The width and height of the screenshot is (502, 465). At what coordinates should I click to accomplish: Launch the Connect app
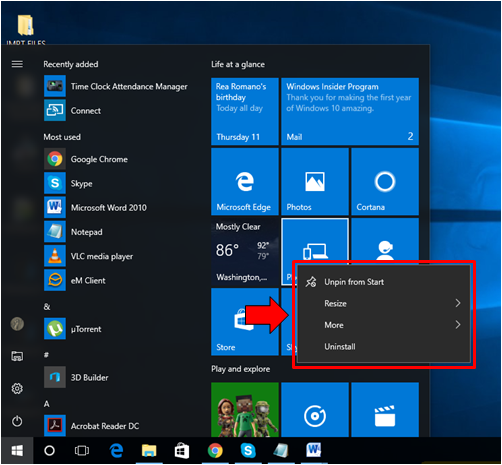click(72, 110)
